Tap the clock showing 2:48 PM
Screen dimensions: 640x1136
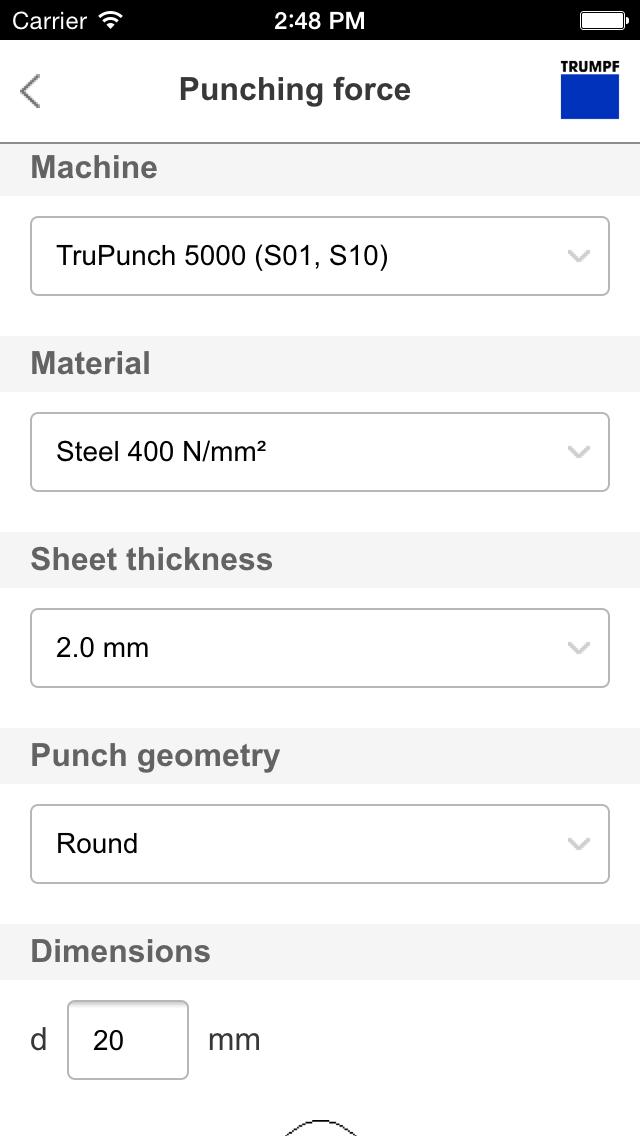[320, 18]
